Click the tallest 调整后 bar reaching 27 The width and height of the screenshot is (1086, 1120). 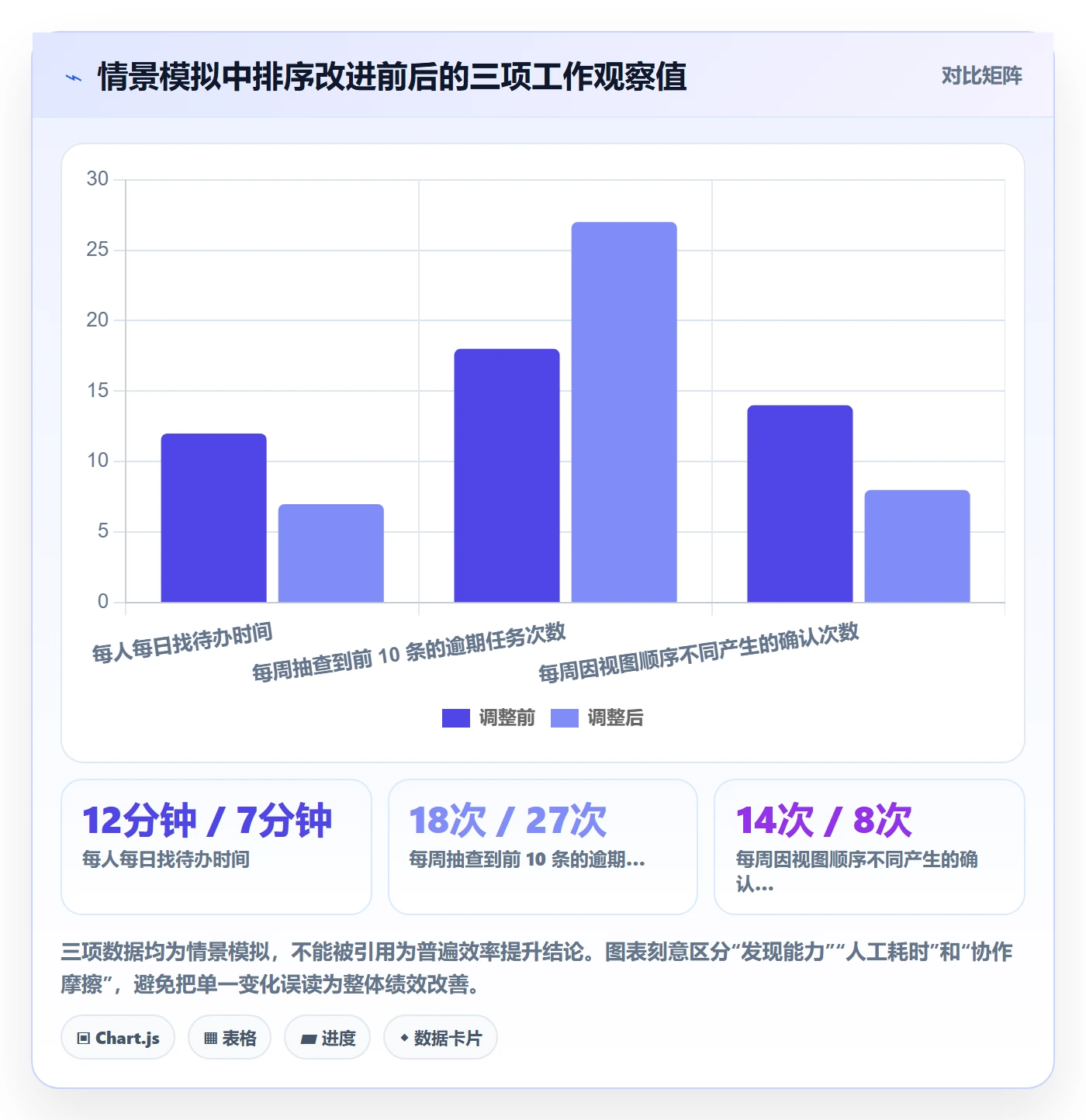coord(624,412)
